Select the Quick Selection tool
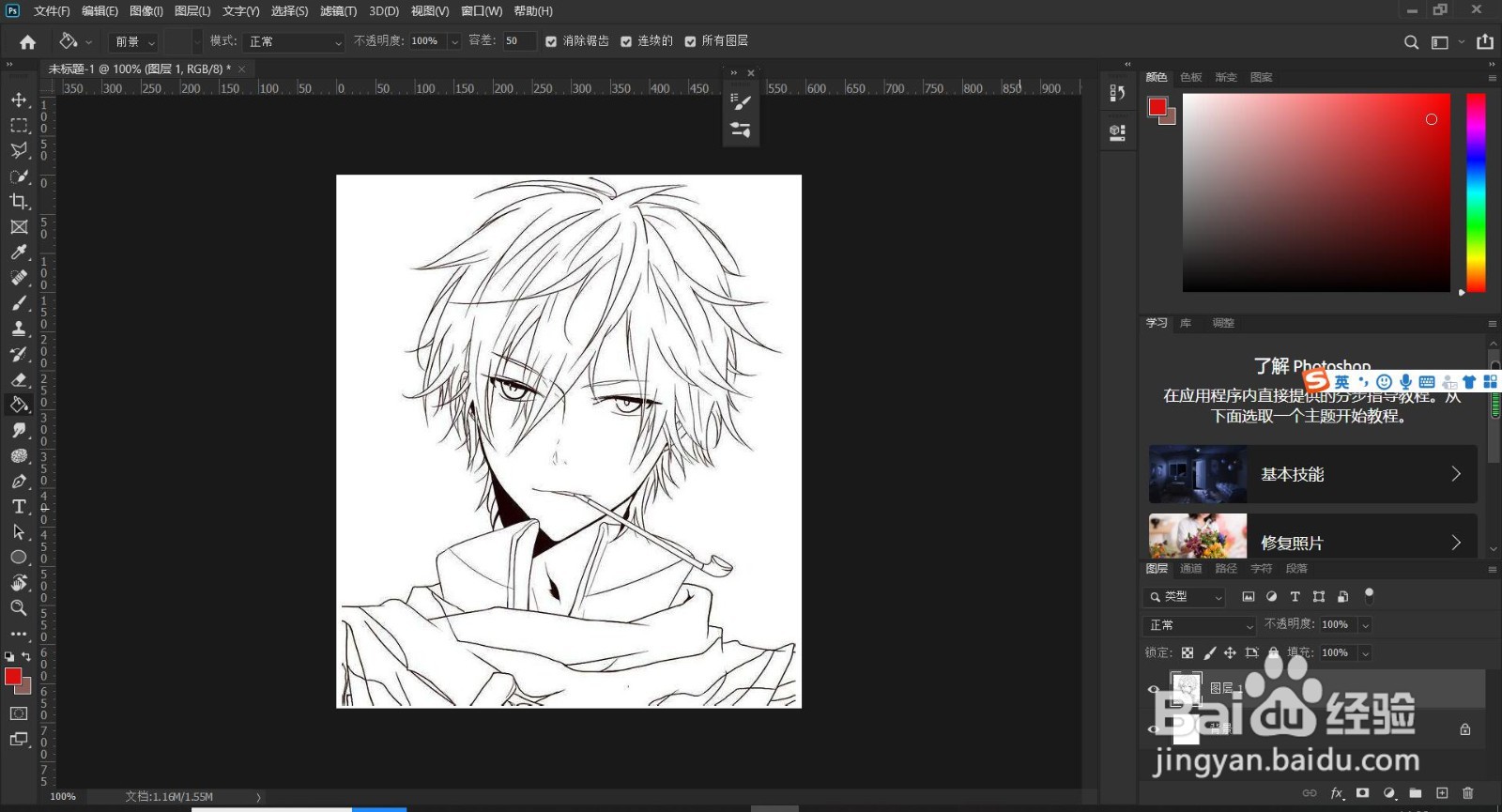1502x812 pixels. [19, 176]
